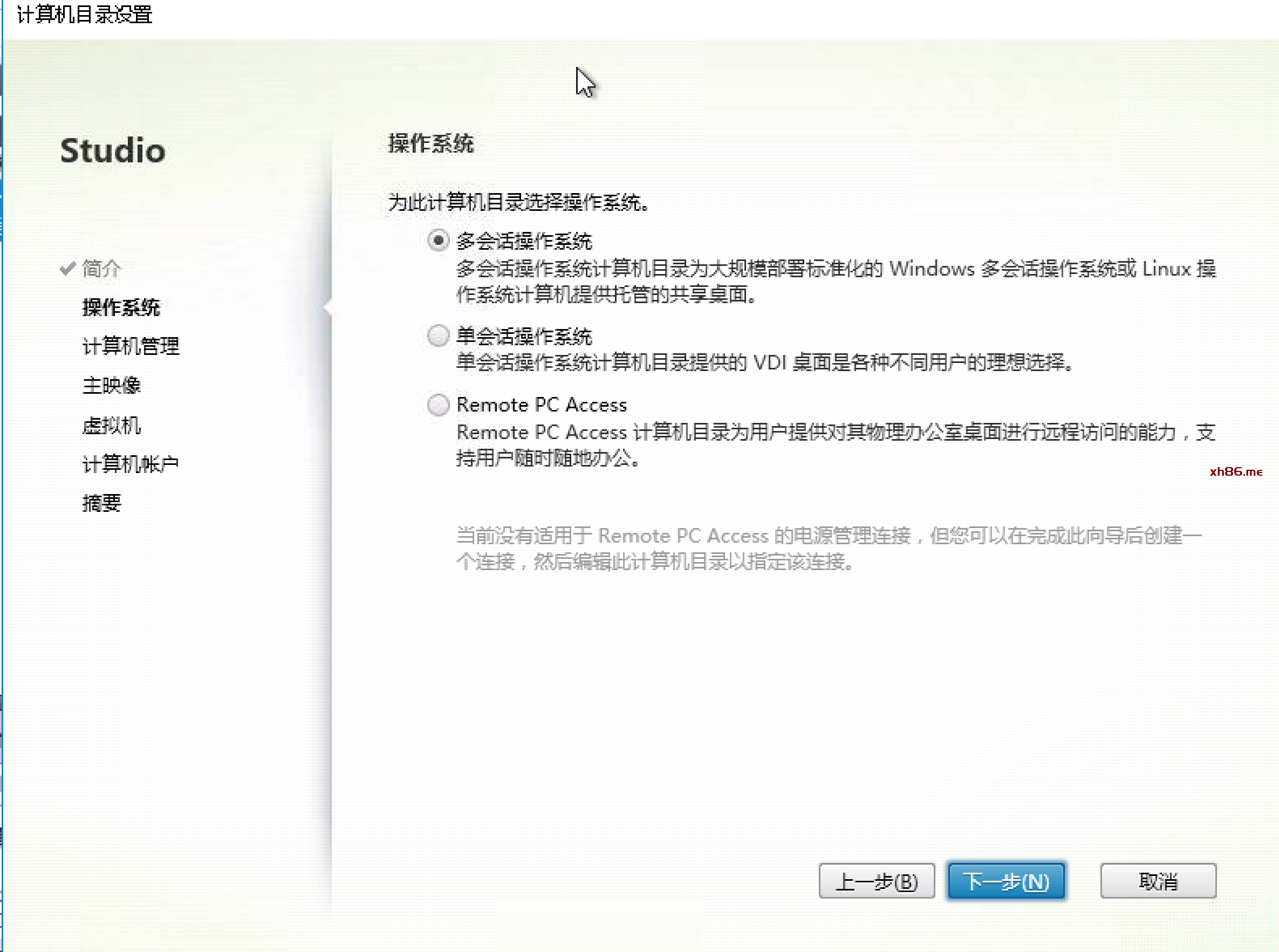The height and width of the screenshot is (952, 1279).
Task: Click the 操作系统 page heading
Action: pos(430,143)
